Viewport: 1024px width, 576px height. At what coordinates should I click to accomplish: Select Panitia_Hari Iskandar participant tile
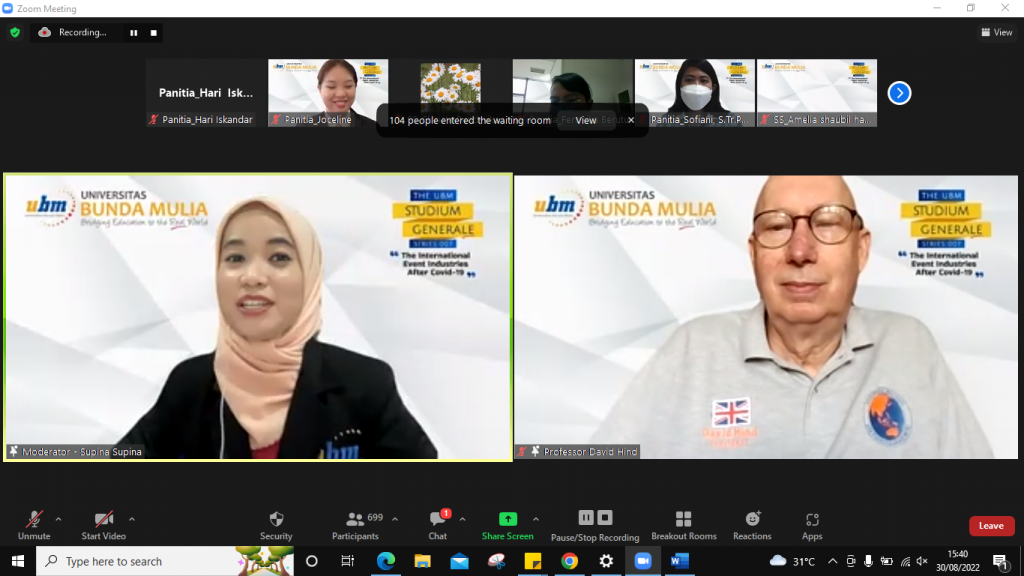[206, 93]
